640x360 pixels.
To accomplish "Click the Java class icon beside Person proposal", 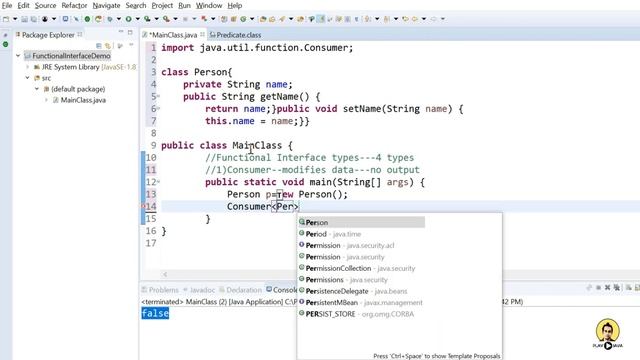I will [302, 222].
